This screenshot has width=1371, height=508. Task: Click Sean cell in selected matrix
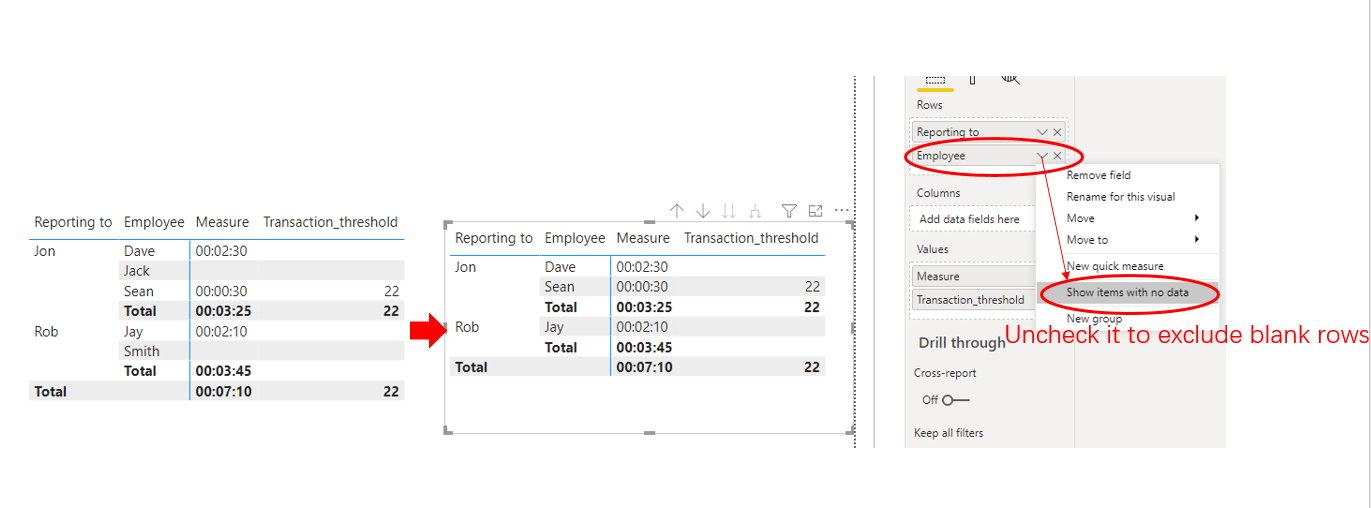(560, 287)
